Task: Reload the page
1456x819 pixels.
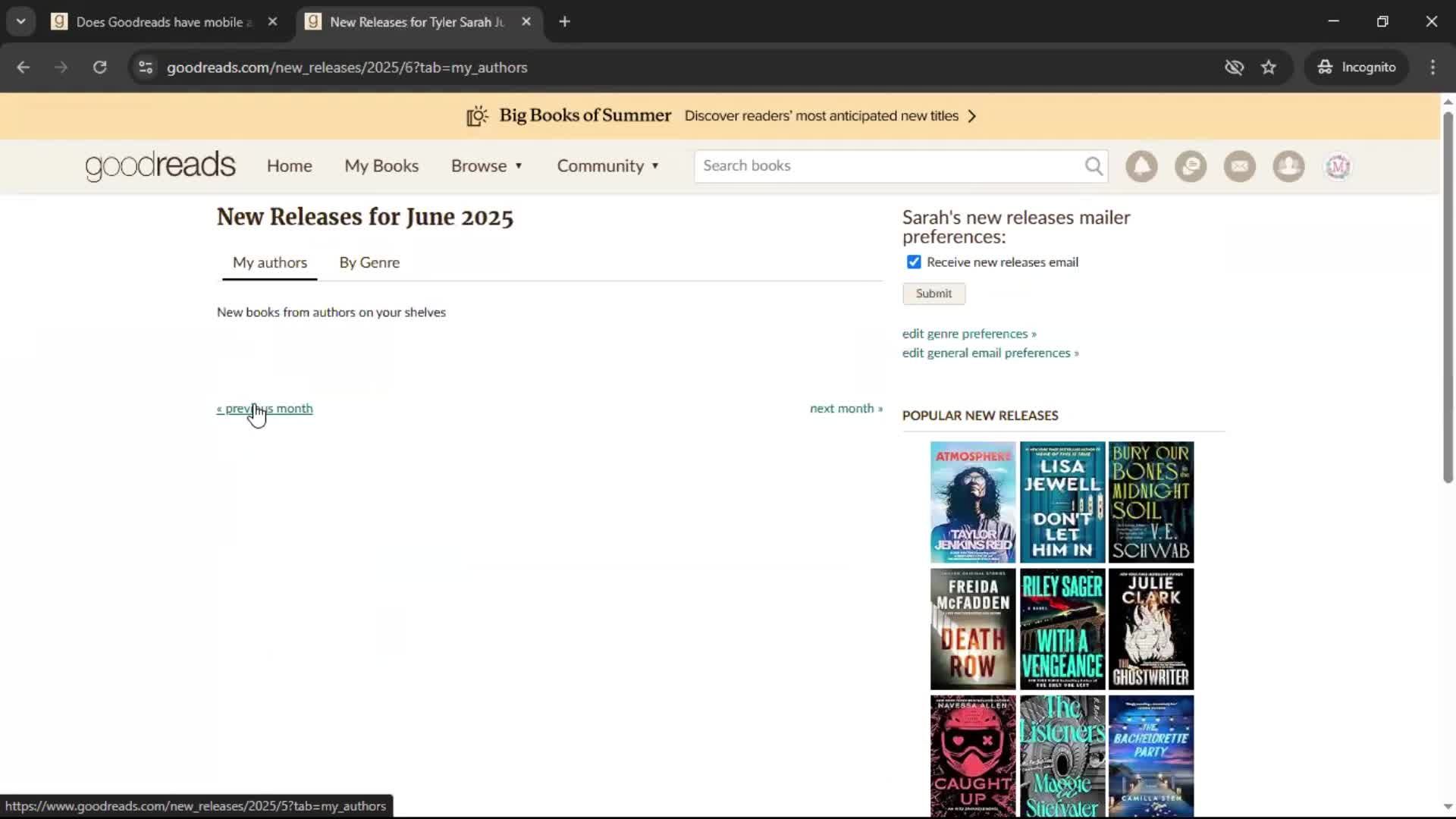Action: tap(99, 67)
